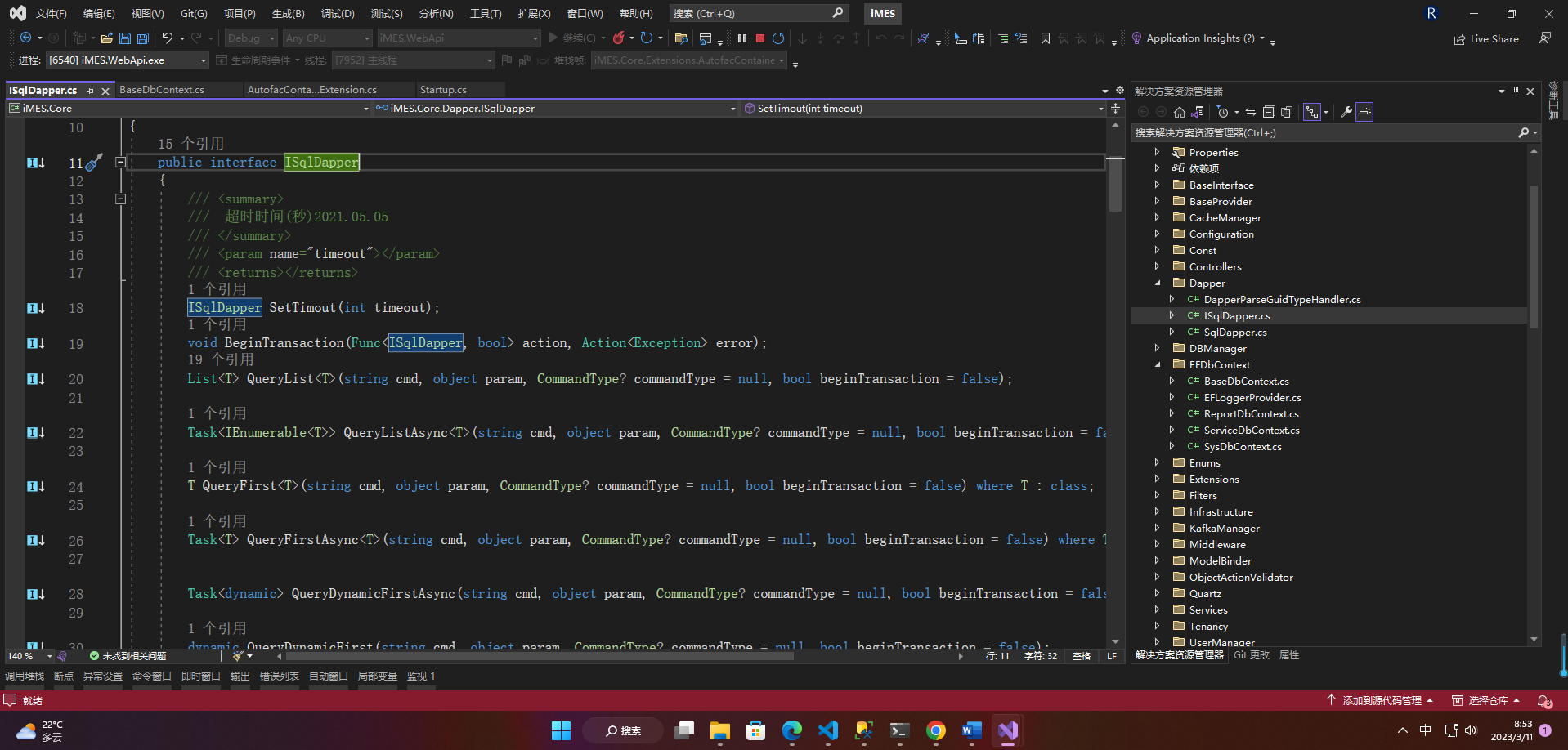This screenshot has height=750, width=1568.
Task: Click the Hot Reload flame icon
Action: [619, 38]
